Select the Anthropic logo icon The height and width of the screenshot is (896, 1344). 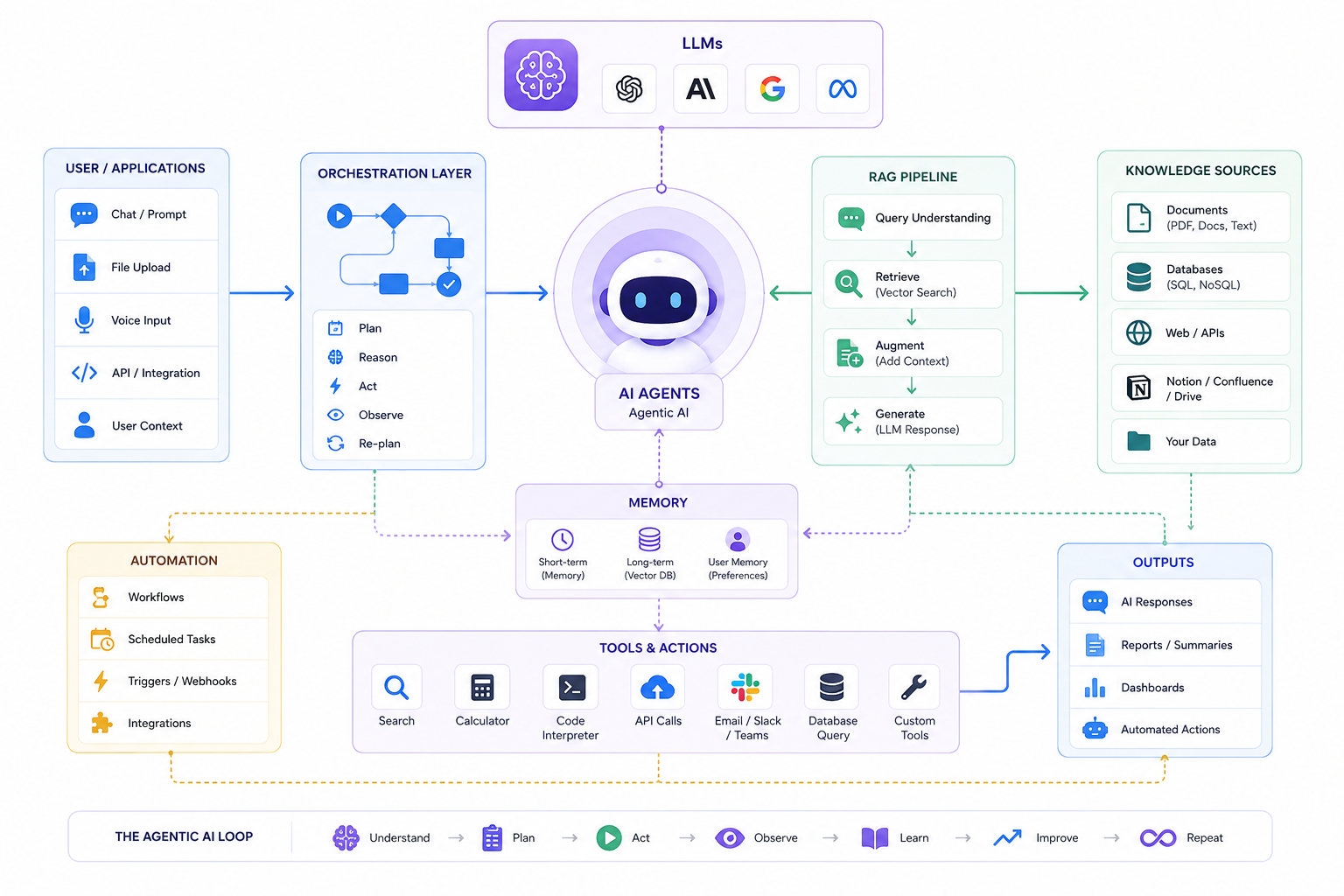pos(701,88)
